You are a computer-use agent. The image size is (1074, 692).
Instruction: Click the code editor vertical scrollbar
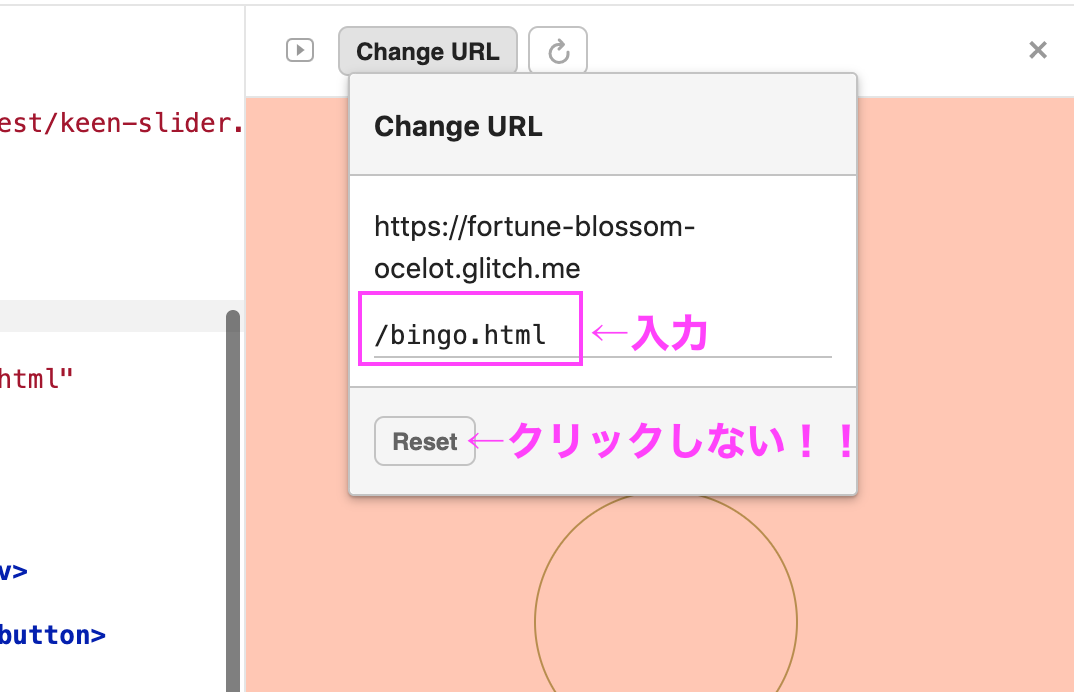point(233,500)
